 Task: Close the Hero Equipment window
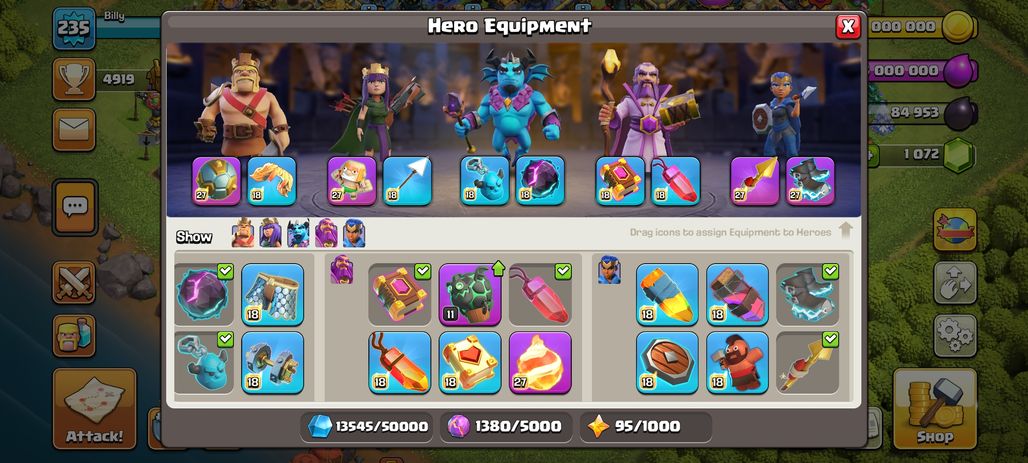[x=848, y=26]
